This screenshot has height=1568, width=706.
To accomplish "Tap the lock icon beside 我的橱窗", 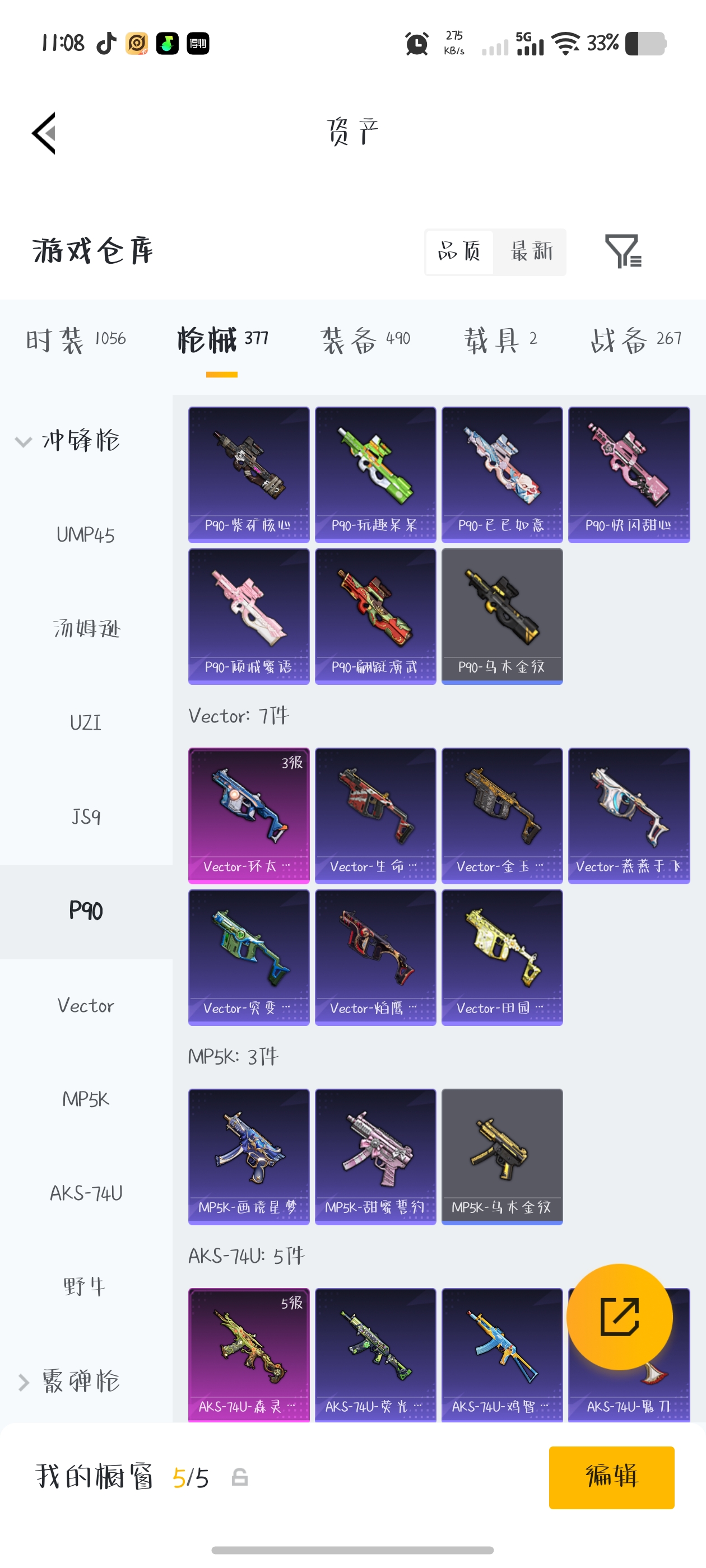I will pyautogui.click(x=239, y=1477).
